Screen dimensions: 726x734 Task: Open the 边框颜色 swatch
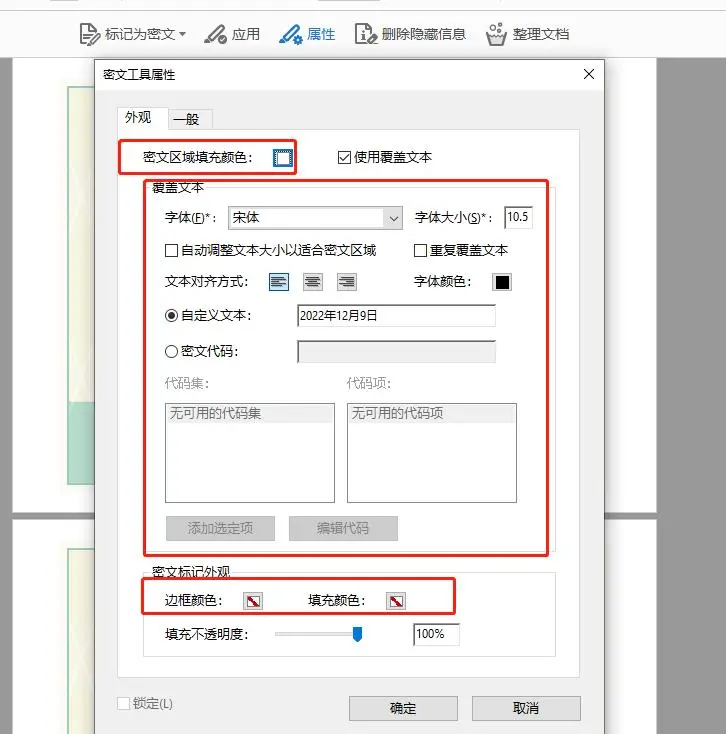(253, 601)
